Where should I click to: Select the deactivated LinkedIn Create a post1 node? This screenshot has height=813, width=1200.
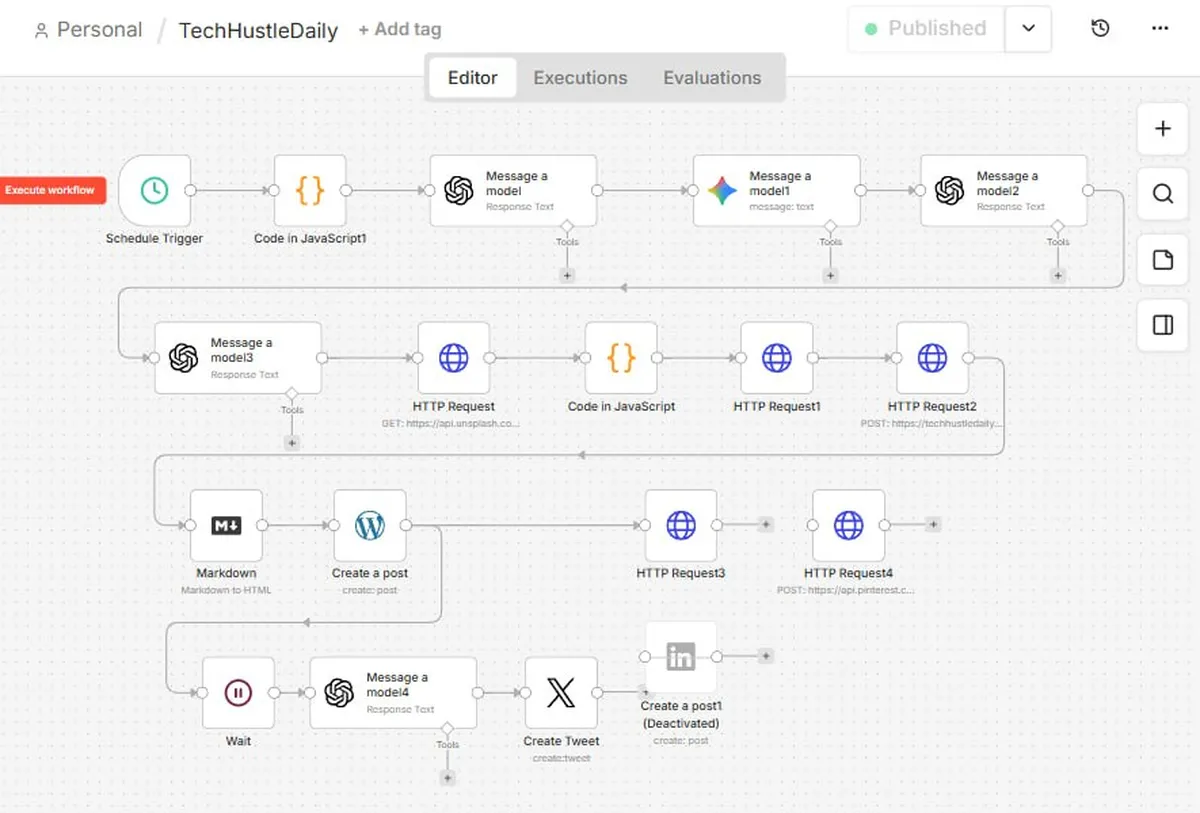[681, 657]
